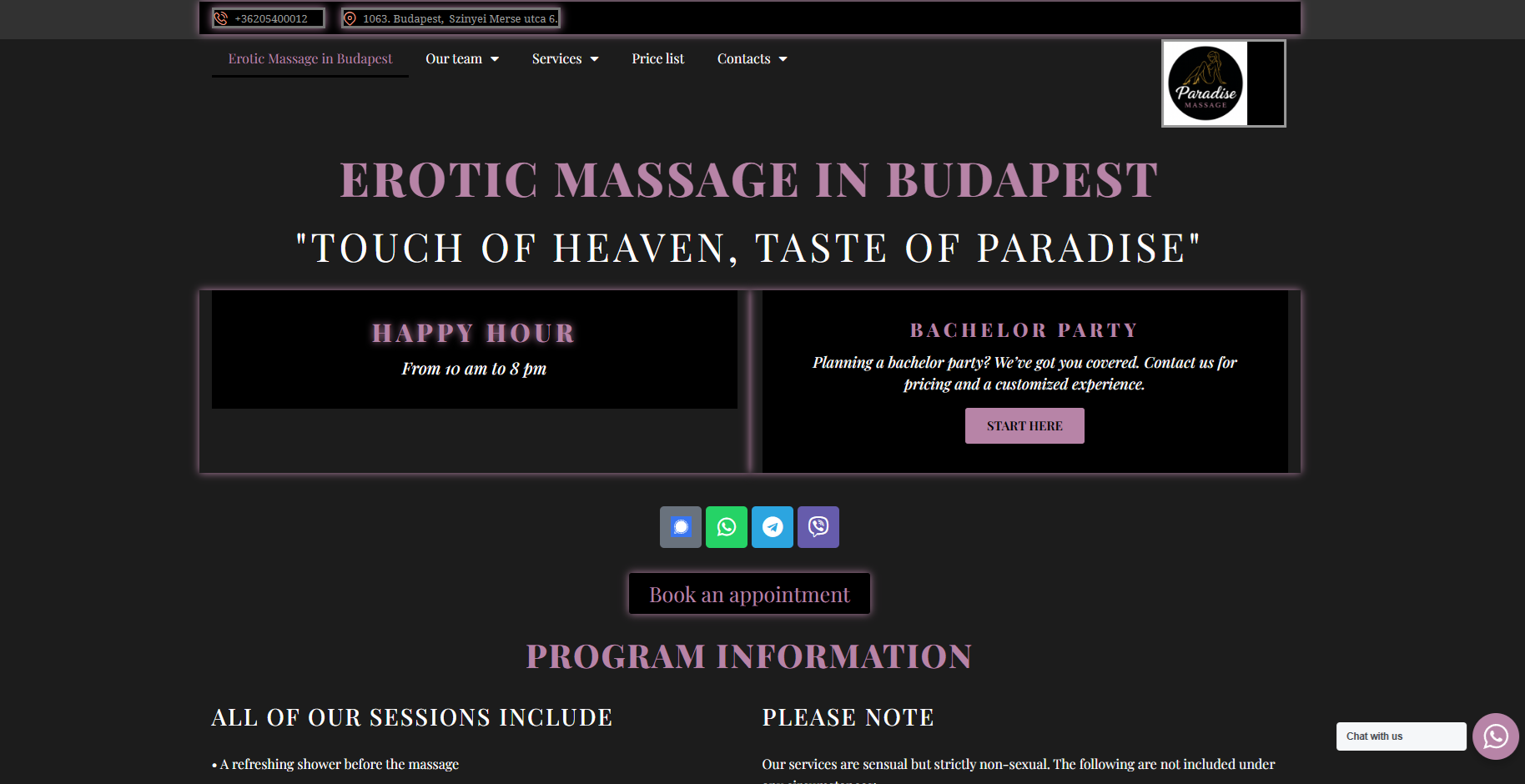Image resolution: width=1525 pixels, height=784 pixels.
Task: Click 'A refreshing shower before the massage' text
Action: (x=340, y=764)
